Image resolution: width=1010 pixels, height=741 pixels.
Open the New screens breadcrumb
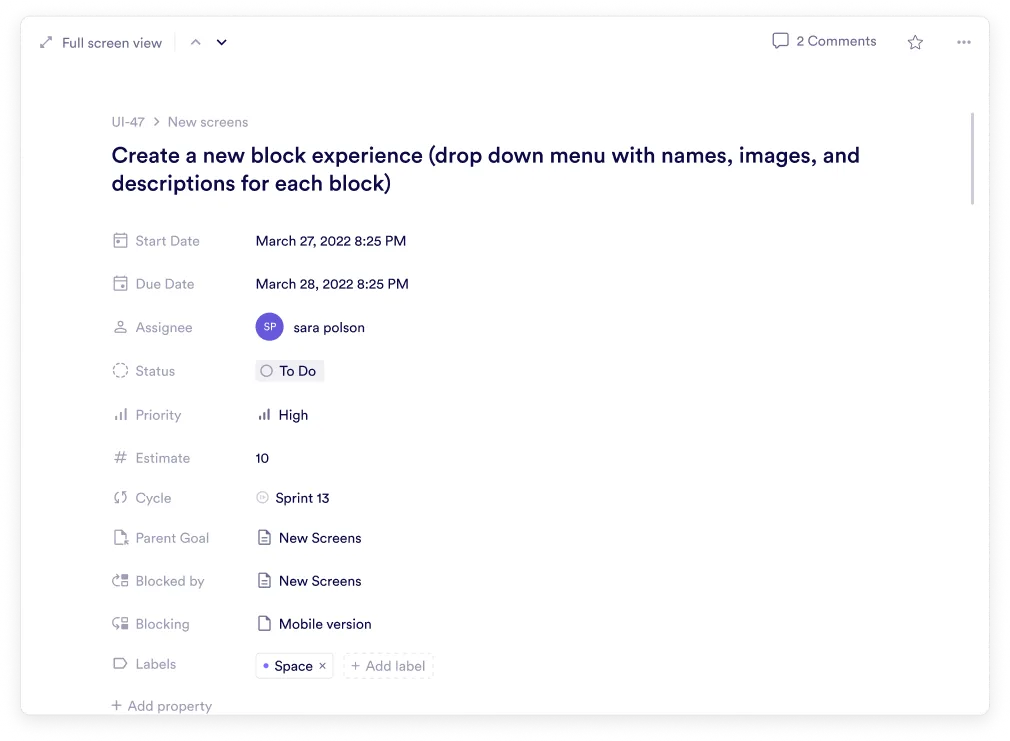tap(208, 122)
